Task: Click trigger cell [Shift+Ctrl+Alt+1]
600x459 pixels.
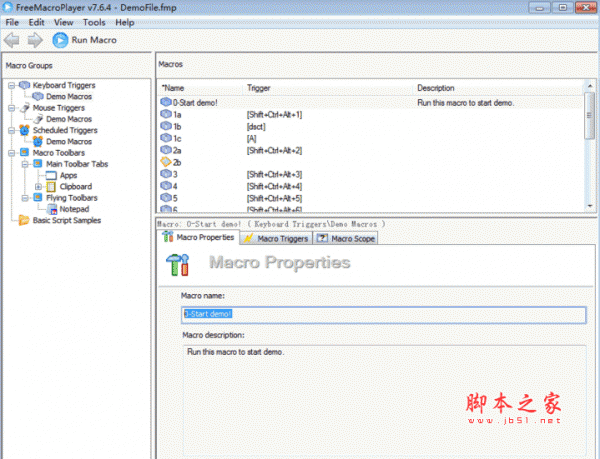Action: 274,114
